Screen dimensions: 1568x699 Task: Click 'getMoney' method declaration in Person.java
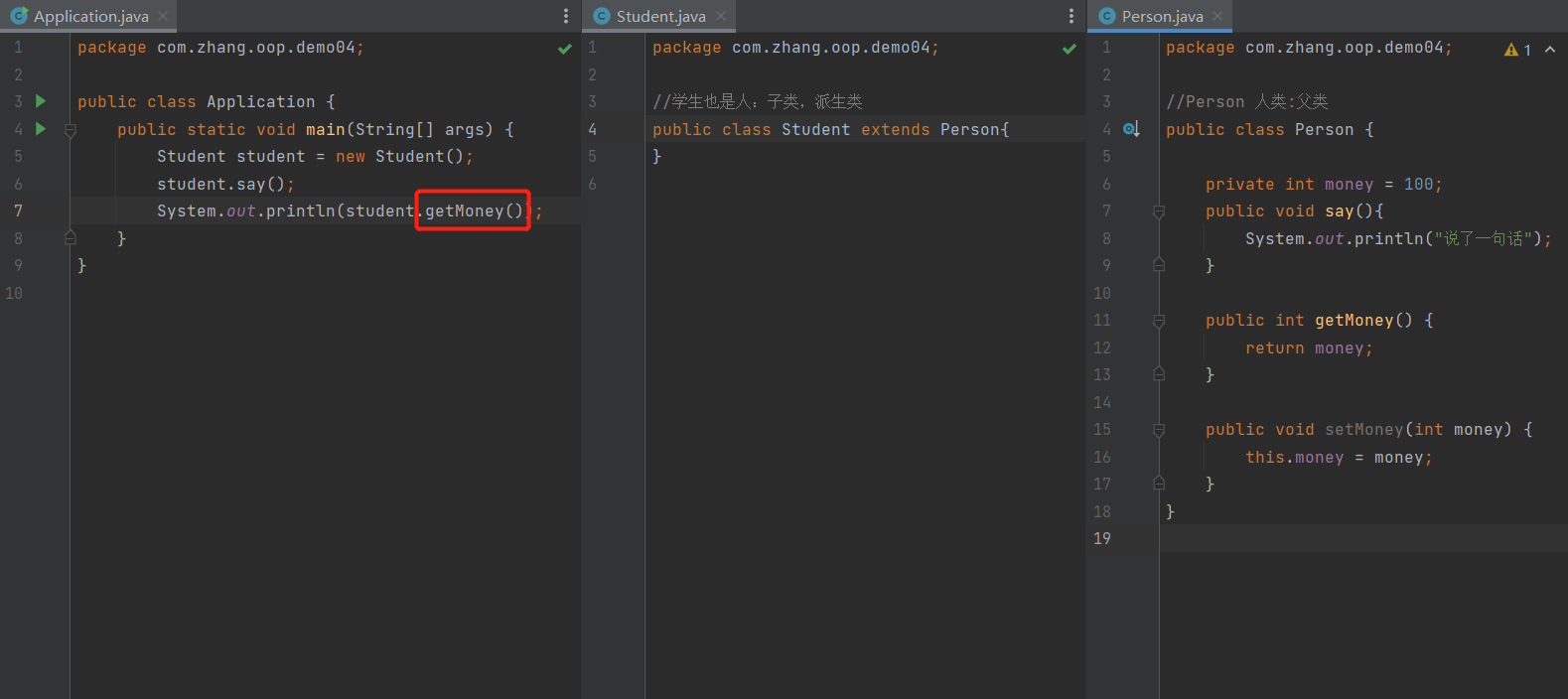tap(1354, 320)
